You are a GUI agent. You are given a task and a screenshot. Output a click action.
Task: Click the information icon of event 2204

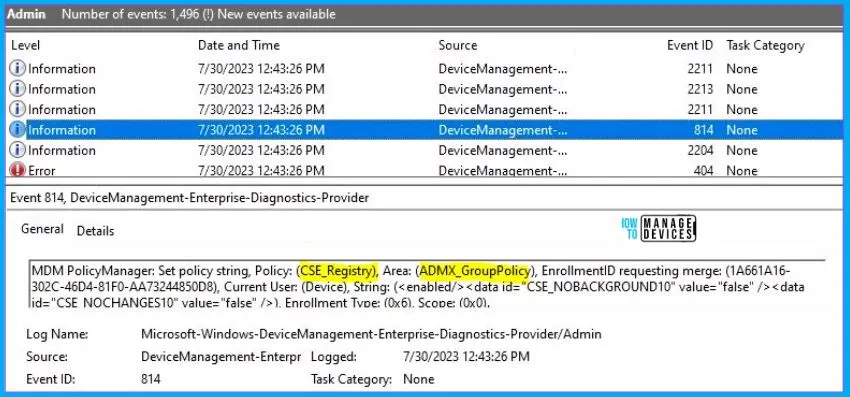point(17,150)
